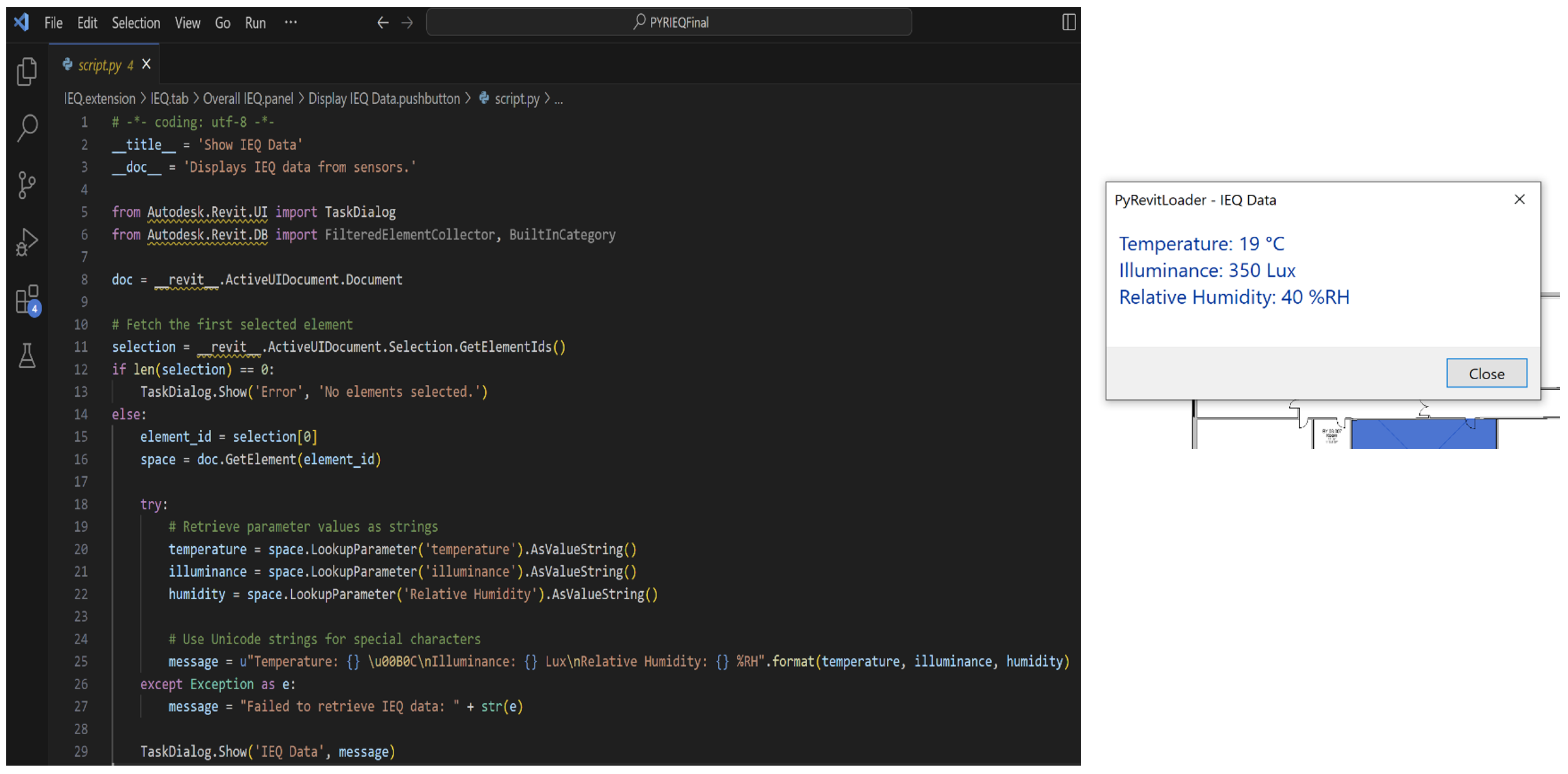Click 'No elements selected.' string
The image size is (1568, 774).
pyautogui.click(x=400, y=392)
